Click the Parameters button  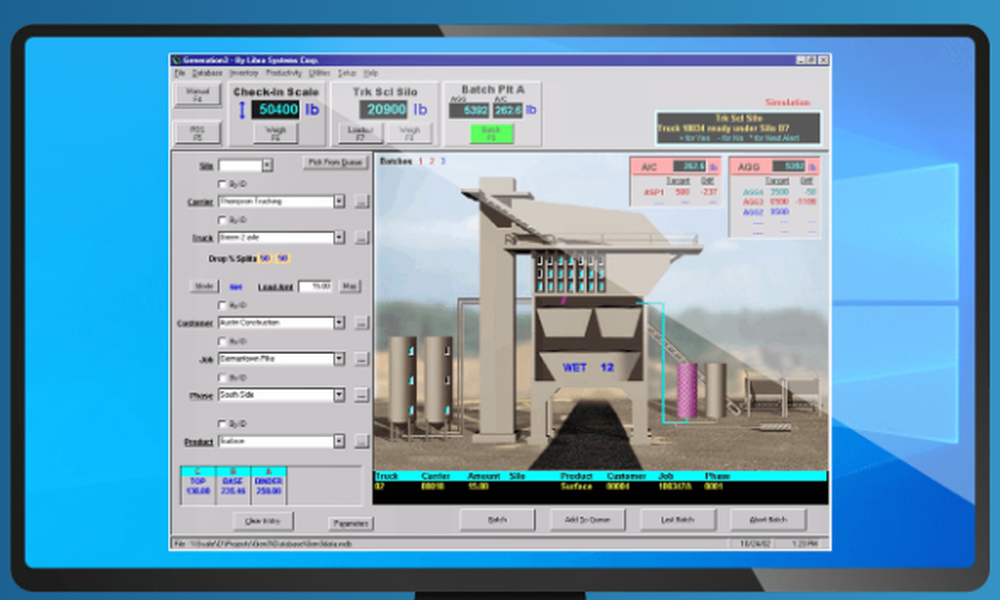[351, 523]
